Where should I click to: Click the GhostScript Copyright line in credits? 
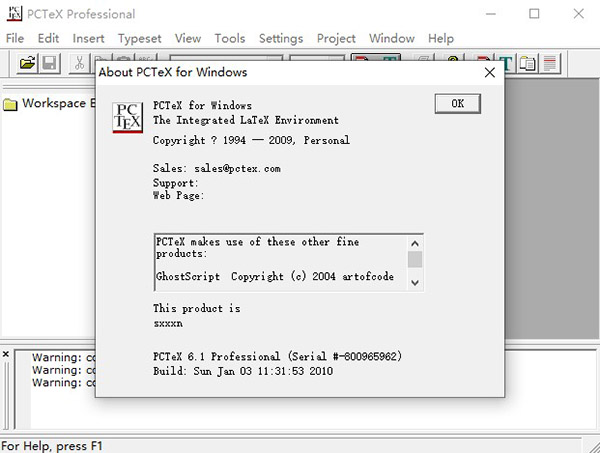274,276
